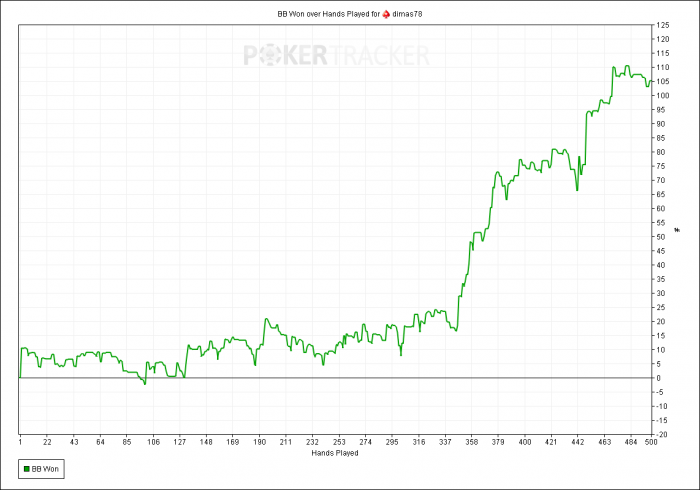Click the x-axis tick label 484

click(631, 442)
